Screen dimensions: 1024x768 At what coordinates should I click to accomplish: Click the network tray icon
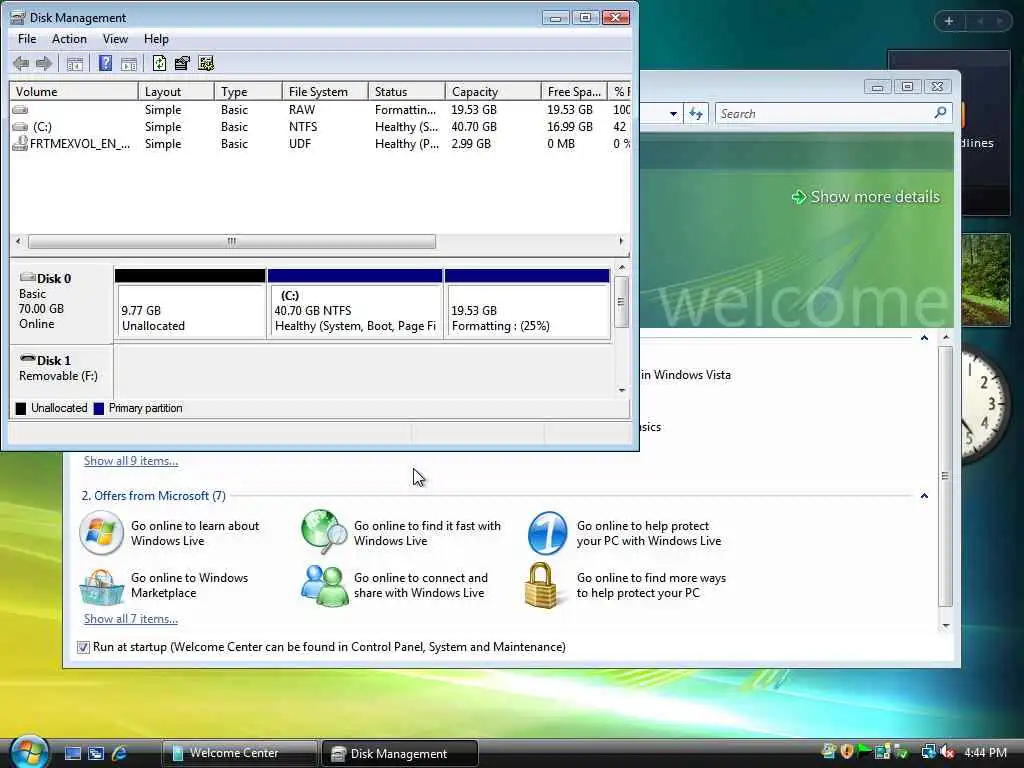pos(928,752)
